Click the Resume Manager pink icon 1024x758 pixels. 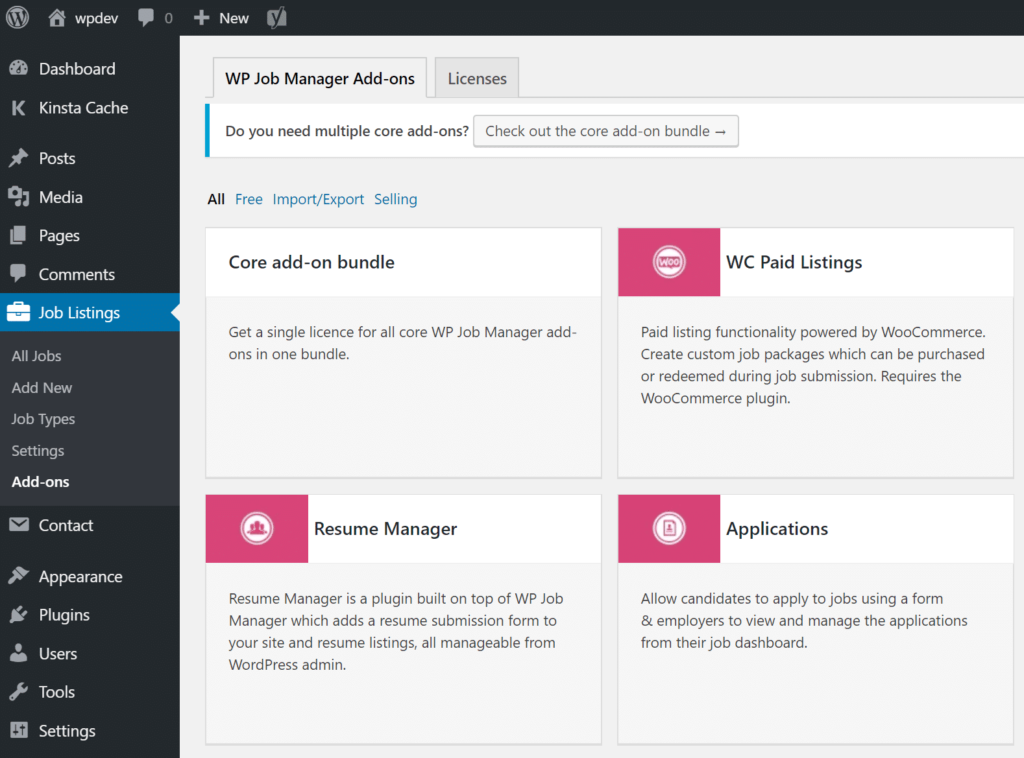click(x=257, y=528)
